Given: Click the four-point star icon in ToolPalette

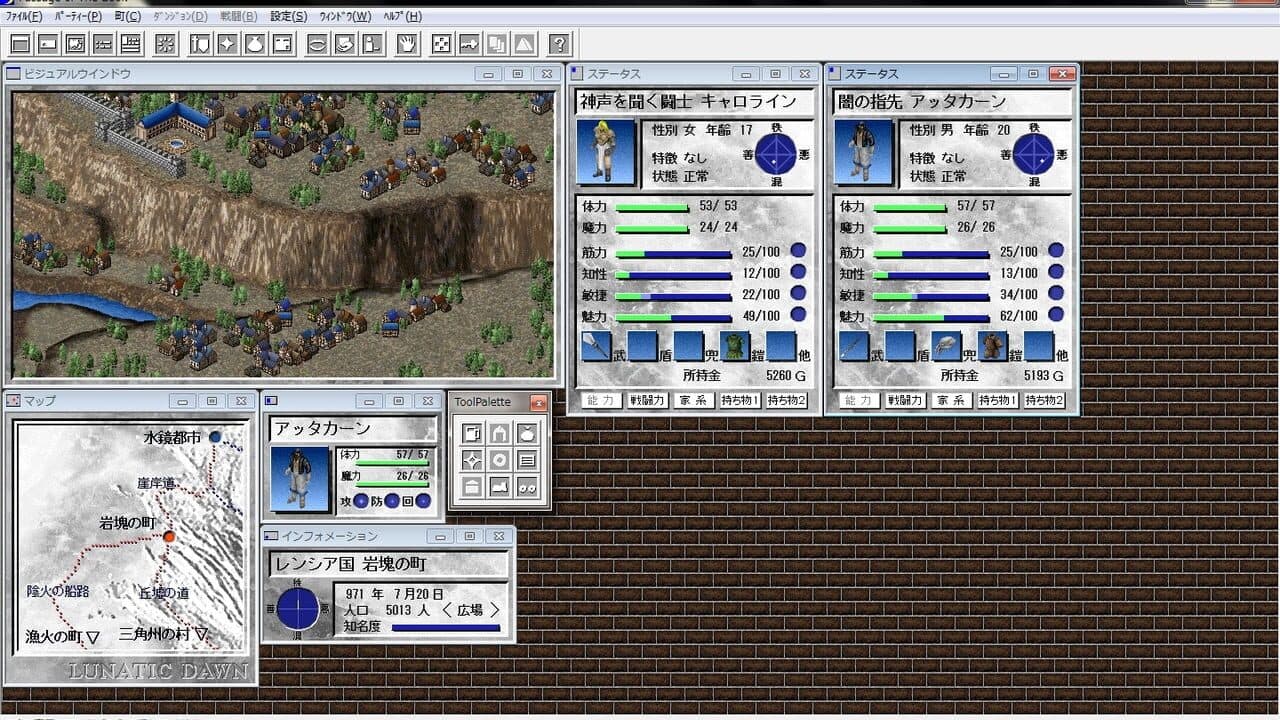Looking at the screenshot, I should click(472, 460).
